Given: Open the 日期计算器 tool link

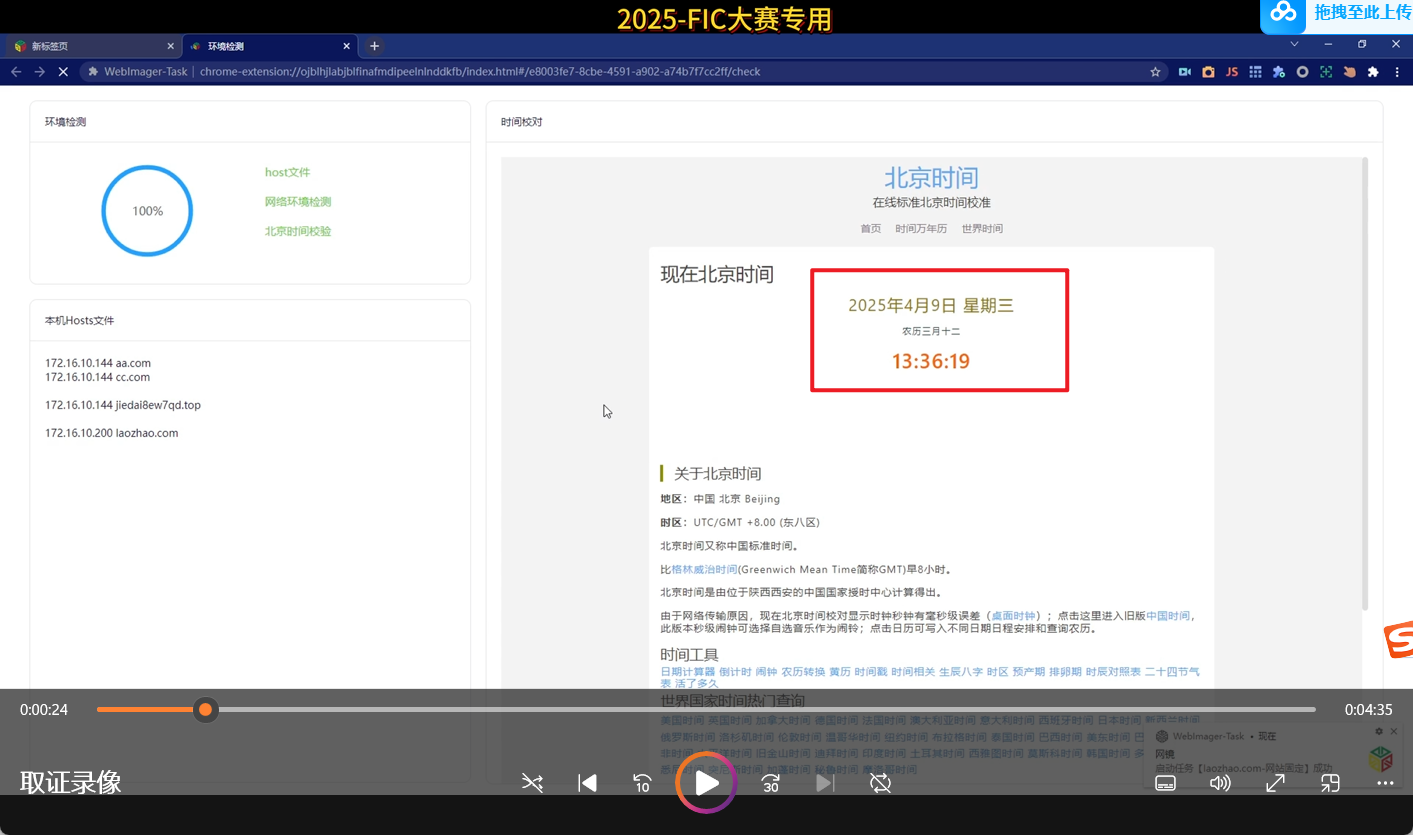Looking at the screenshot, I should coord(687,672).
